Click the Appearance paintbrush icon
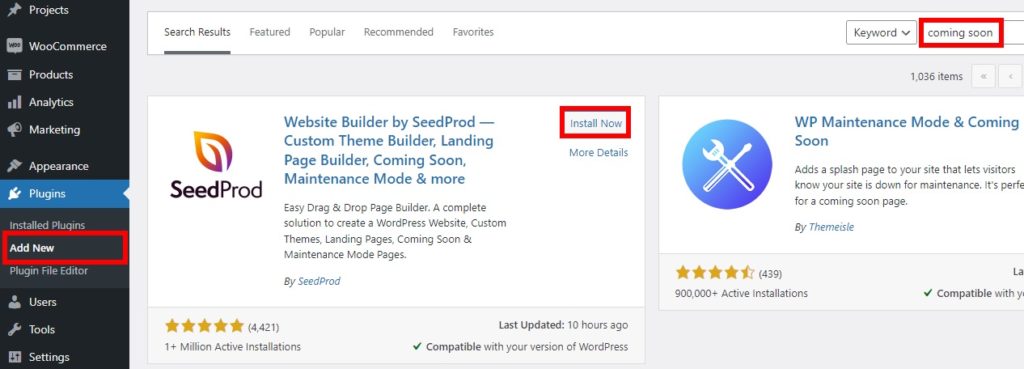This screenshot has height=369, width=1024. point(14,166)
